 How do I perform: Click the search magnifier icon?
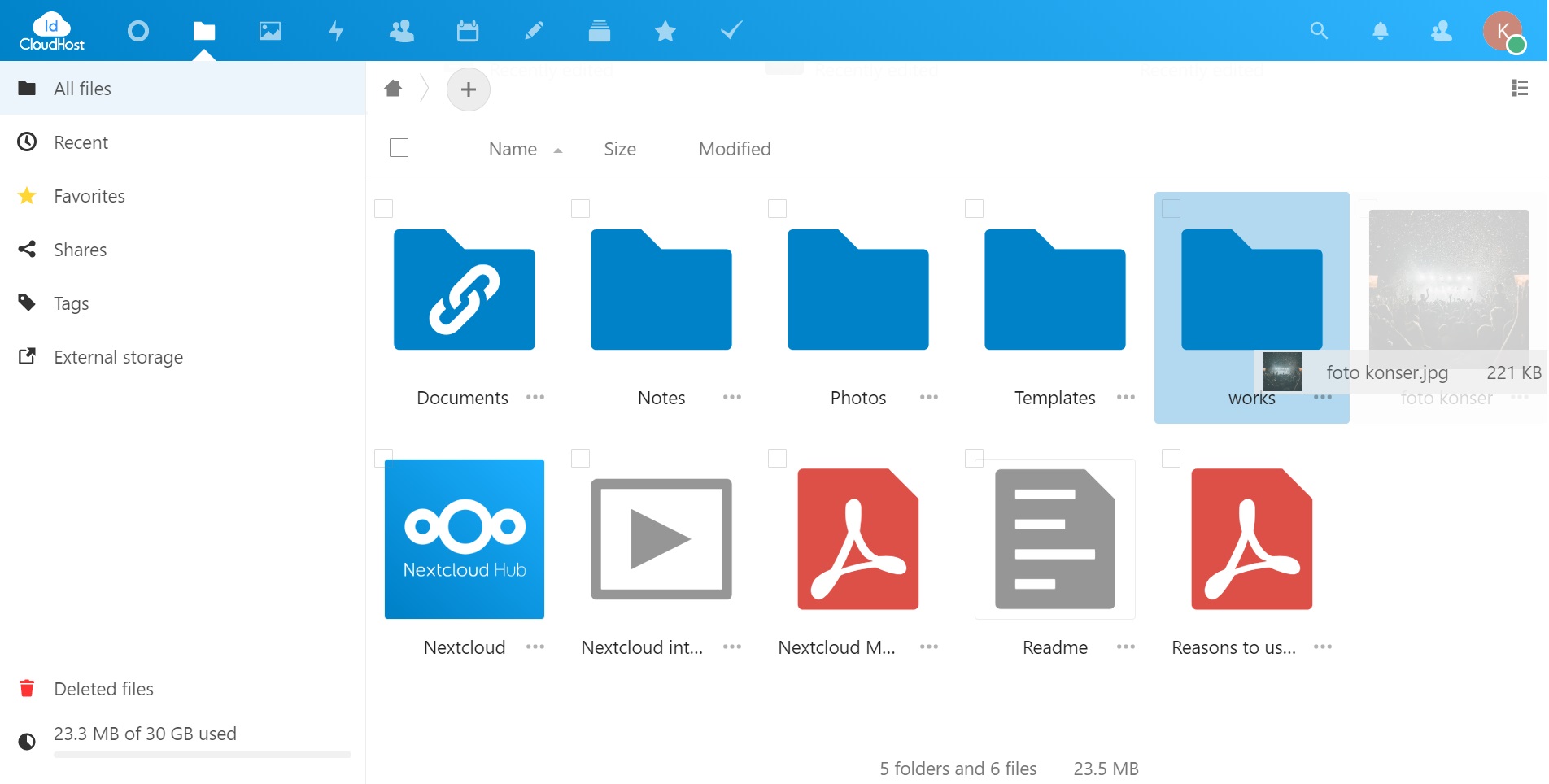coord(1319,31)
